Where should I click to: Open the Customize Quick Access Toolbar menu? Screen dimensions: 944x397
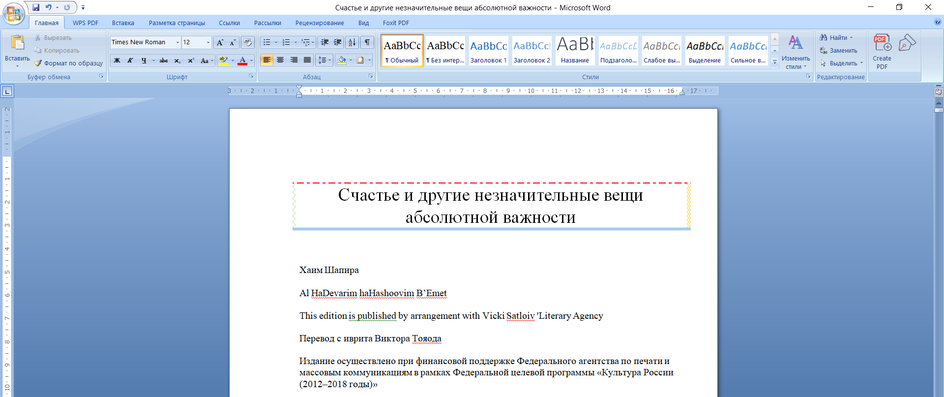(82, 8)
